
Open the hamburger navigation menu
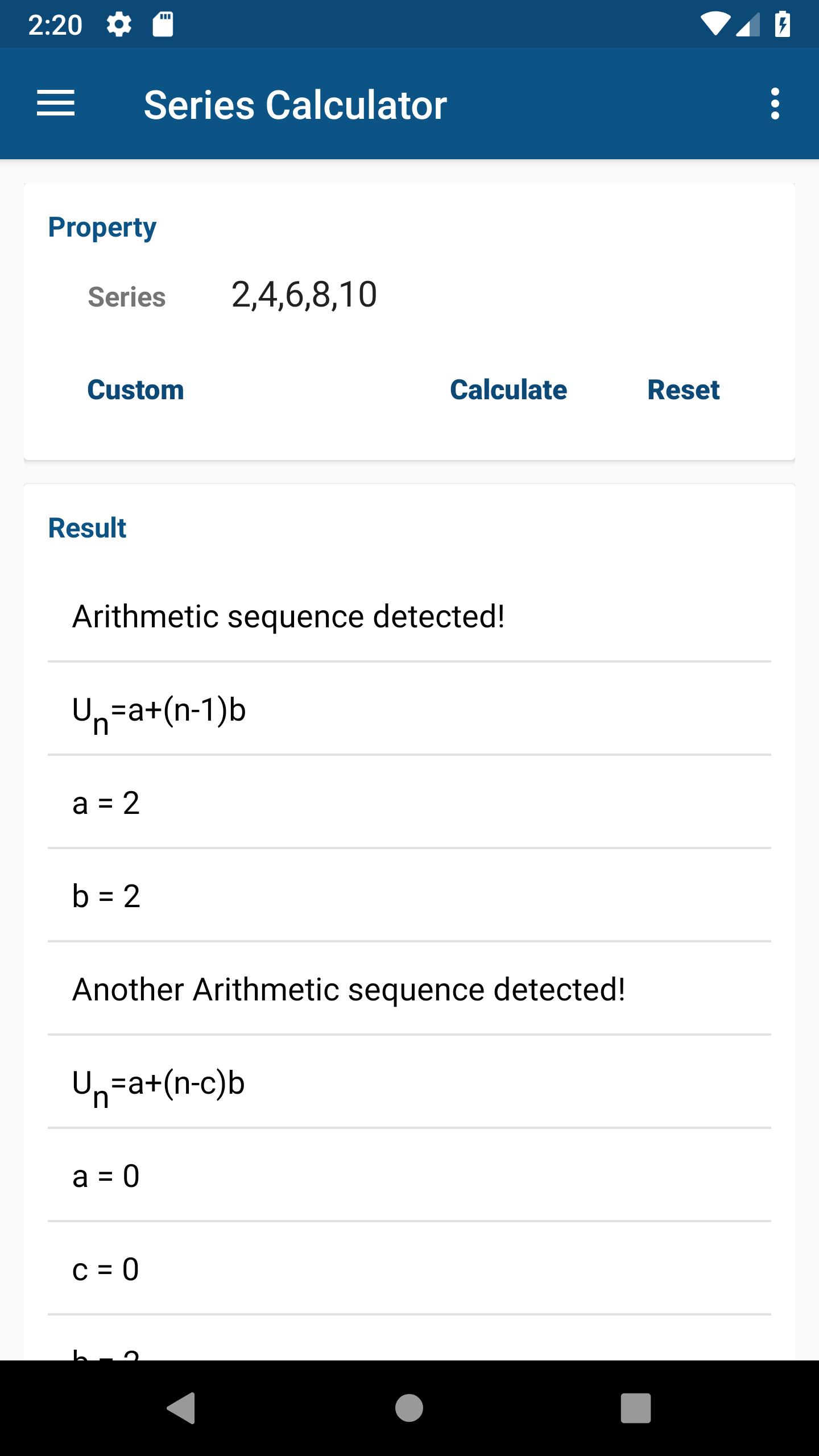click(x=56, y=104)
